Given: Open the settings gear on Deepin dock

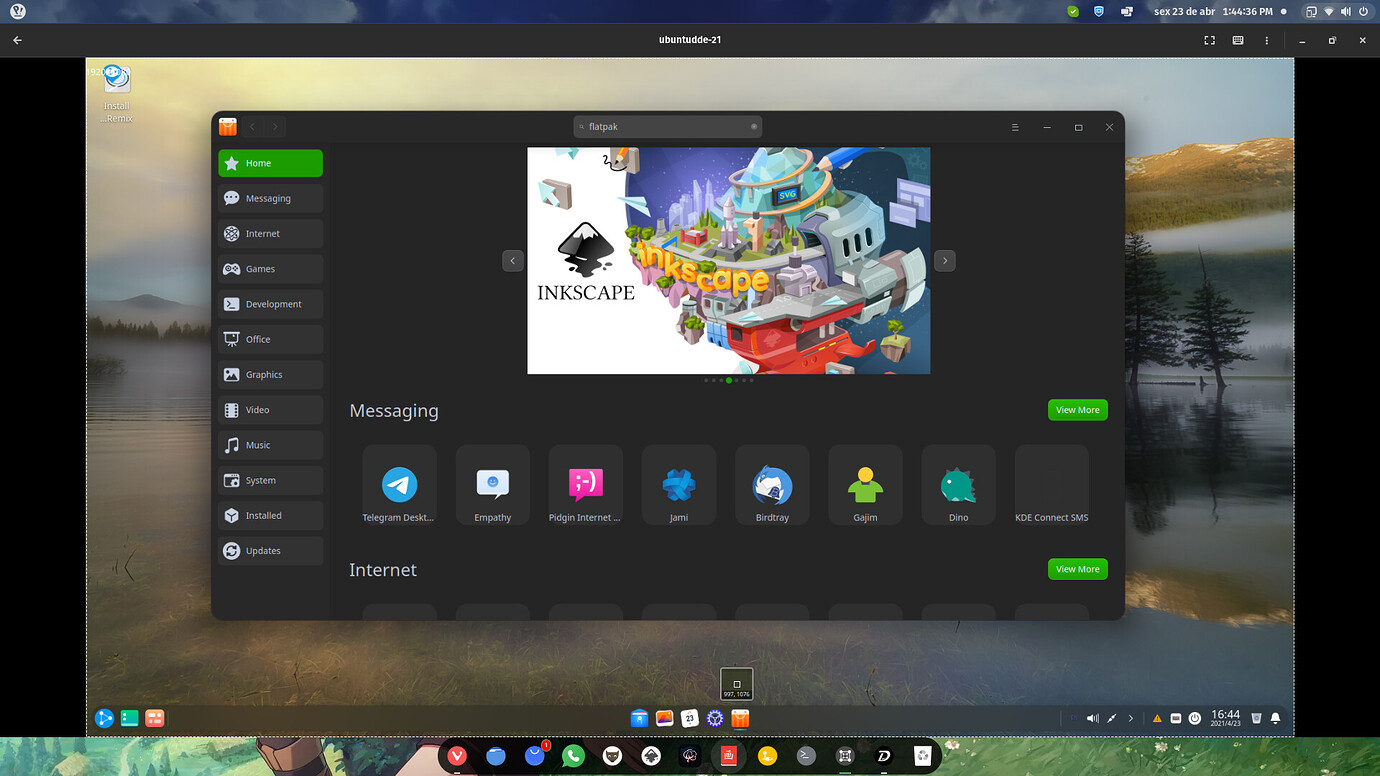Looking at the screenshot, I should pyautogui.click(x=715, y=718).
